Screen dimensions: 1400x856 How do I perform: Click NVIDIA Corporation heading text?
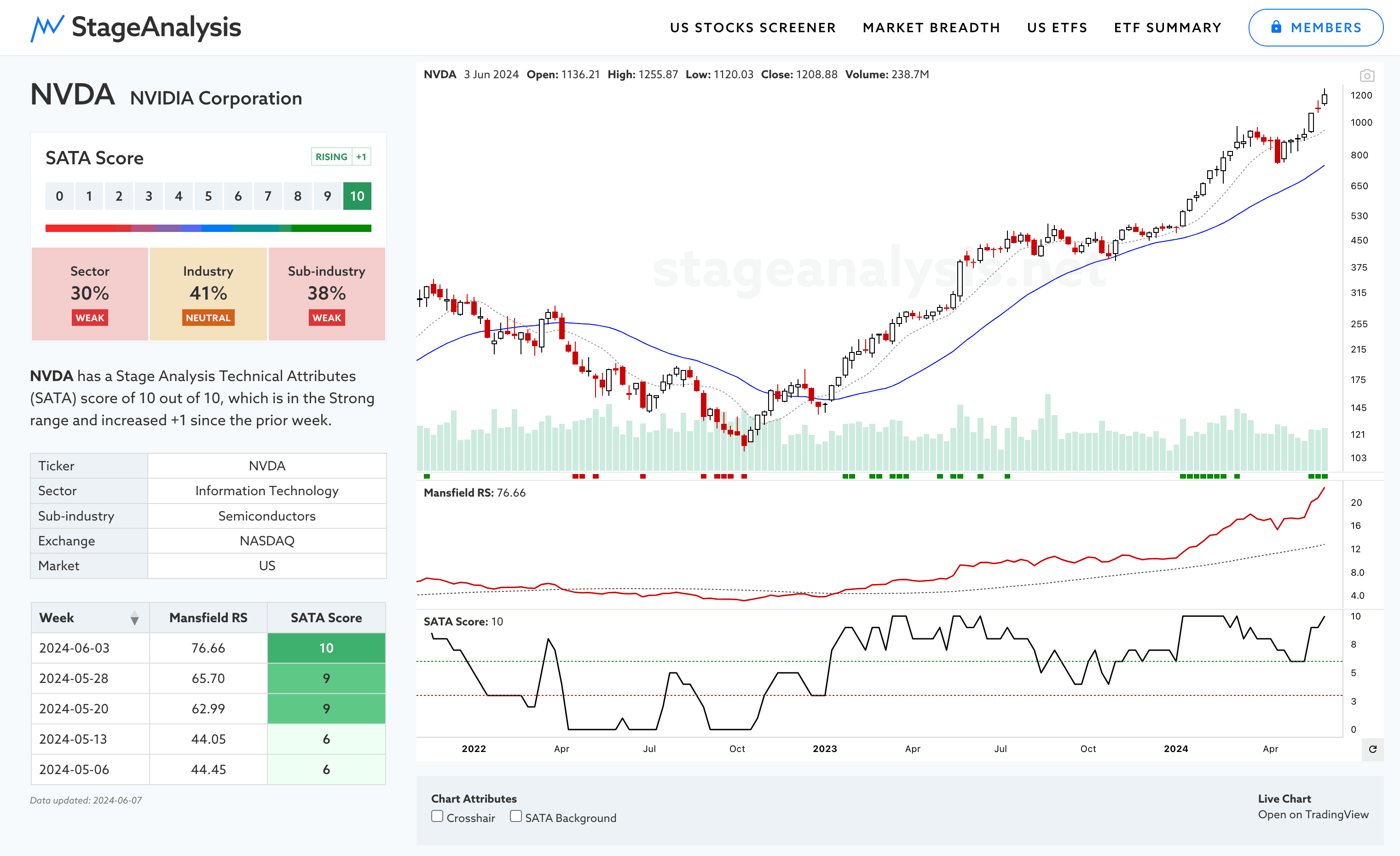216,98
